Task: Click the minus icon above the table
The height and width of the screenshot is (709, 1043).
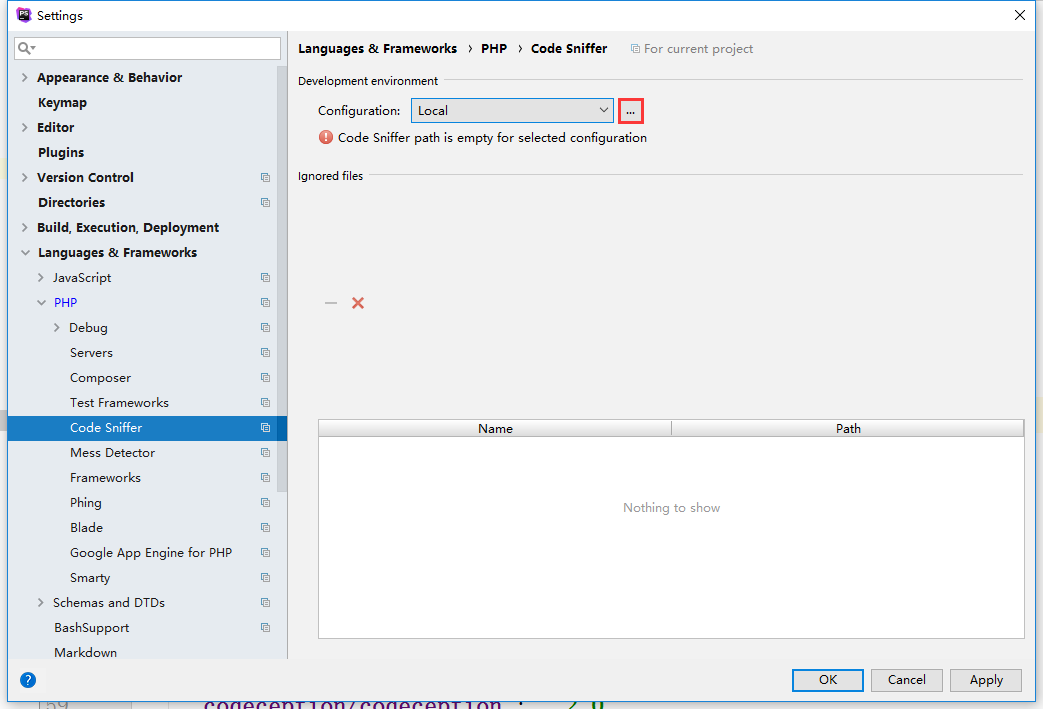Action: click(x=331, y=303)
